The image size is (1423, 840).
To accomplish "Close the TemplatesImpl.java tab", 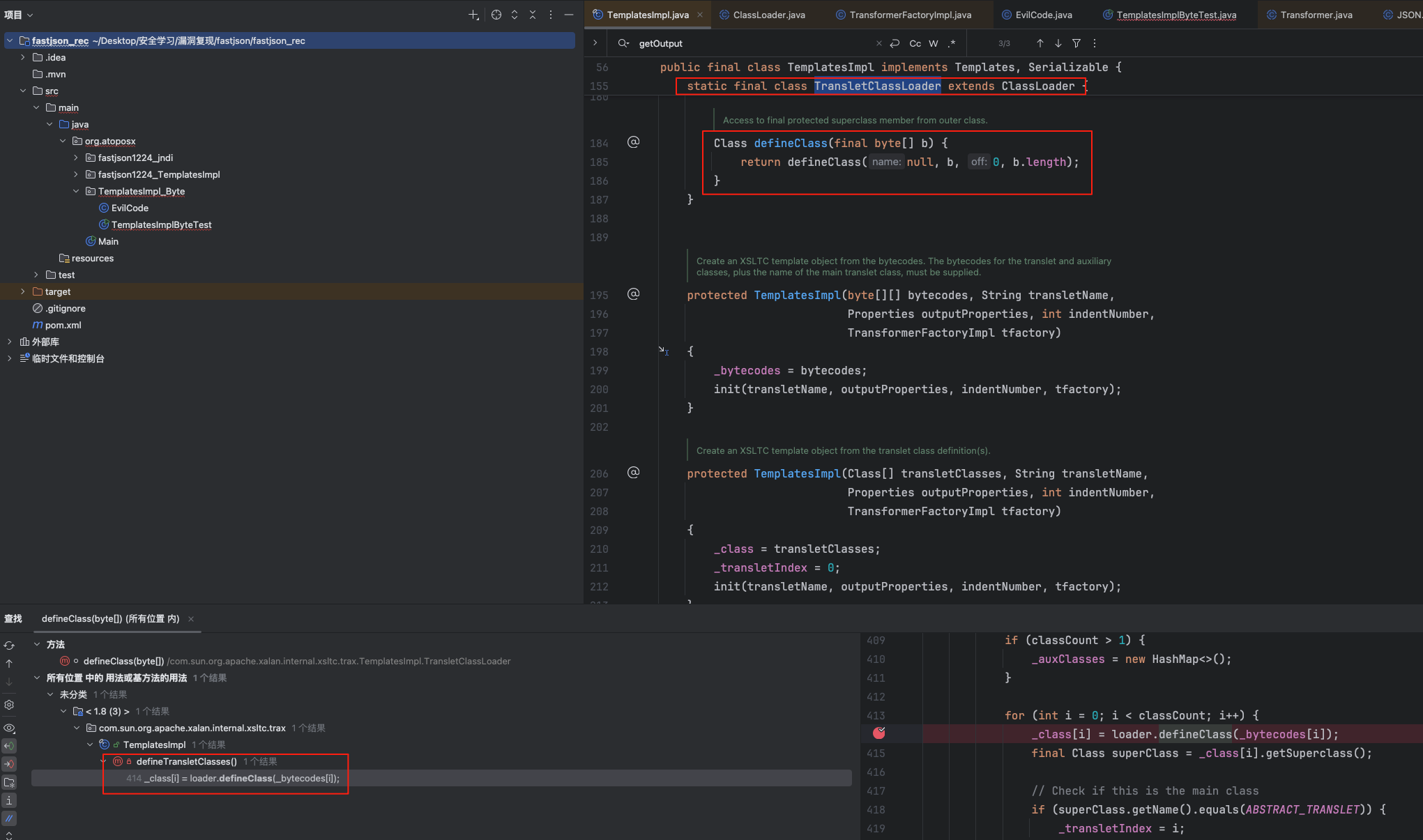I will coord(700,15).
